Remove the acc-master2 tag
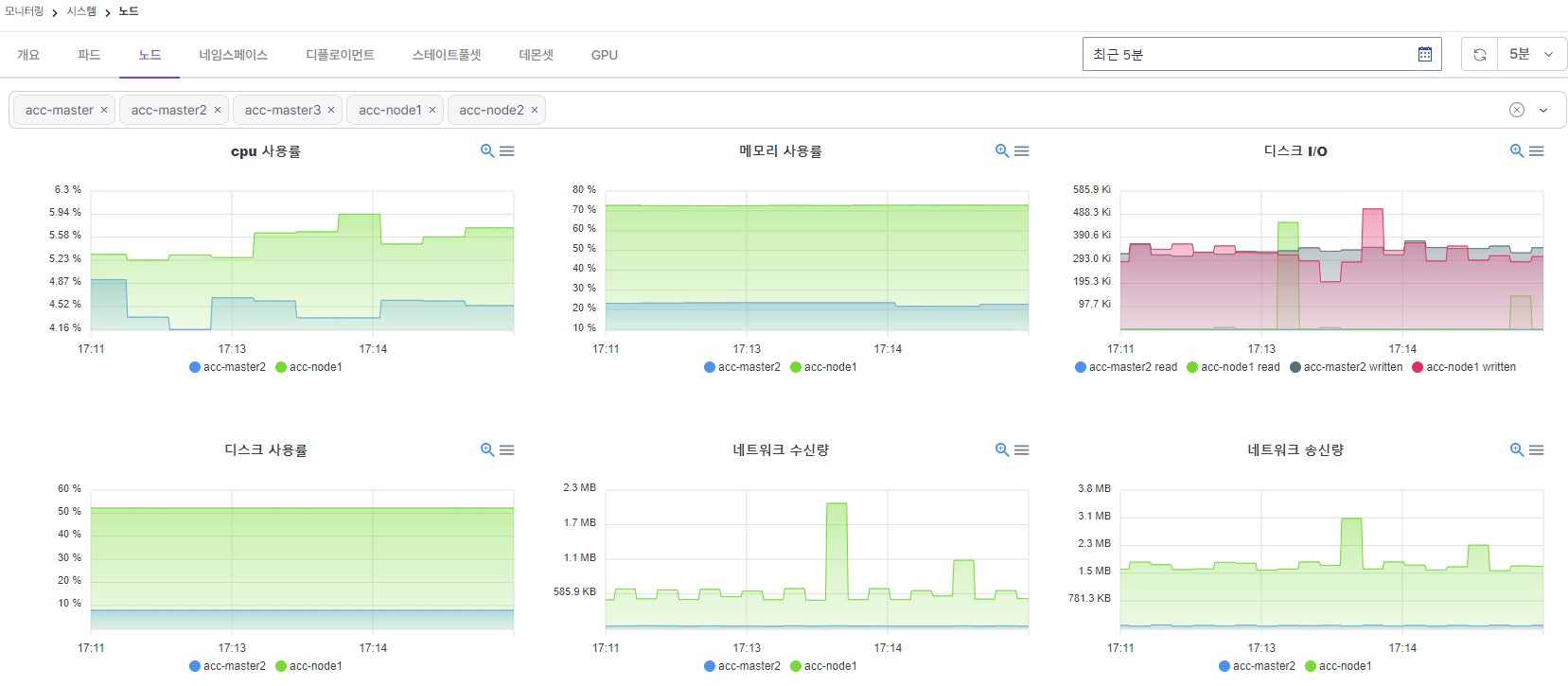The width and height of the screenshot is (1568, 686). (218, 110)
